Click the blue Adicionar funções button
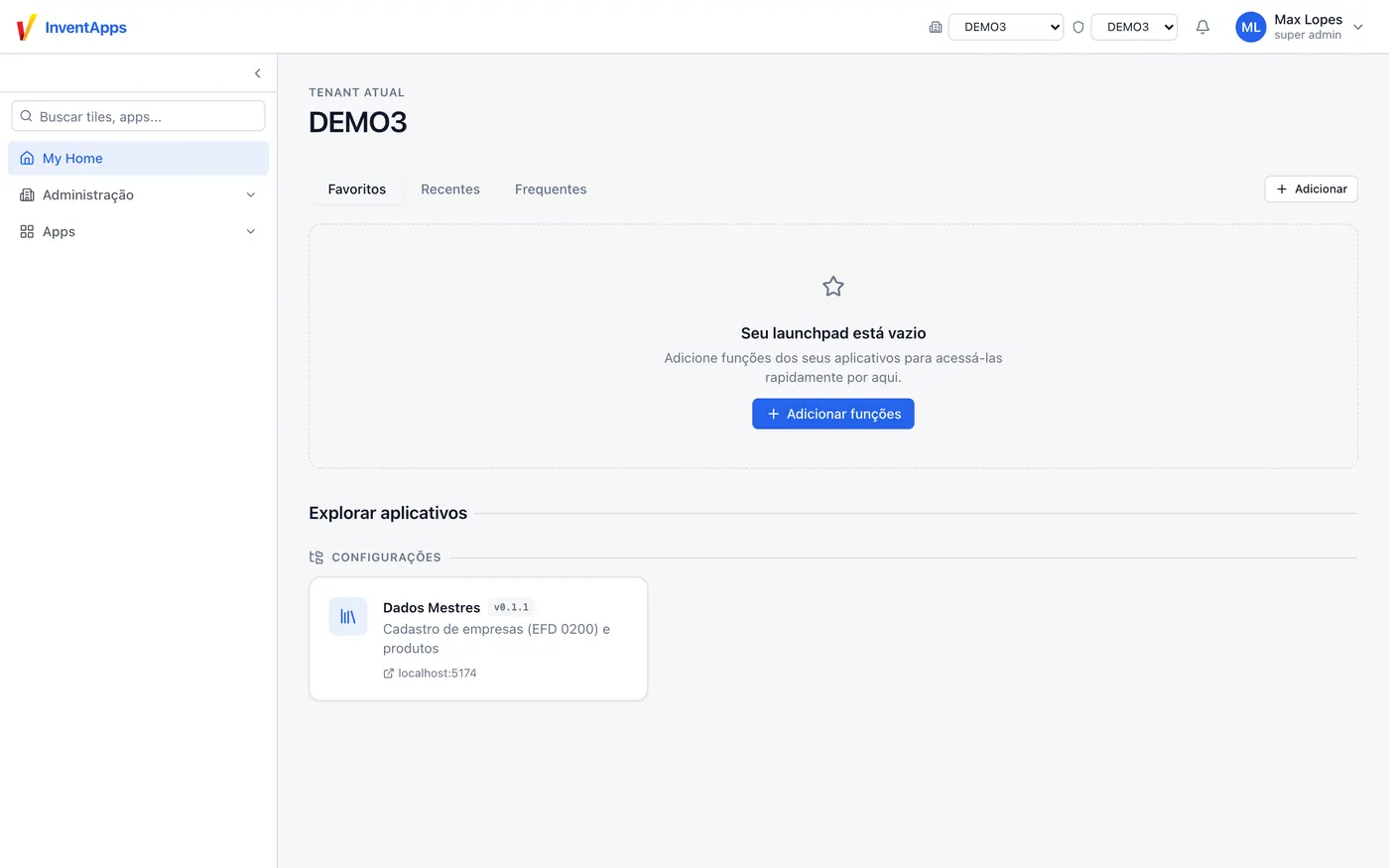 click(x=833, y=414)
